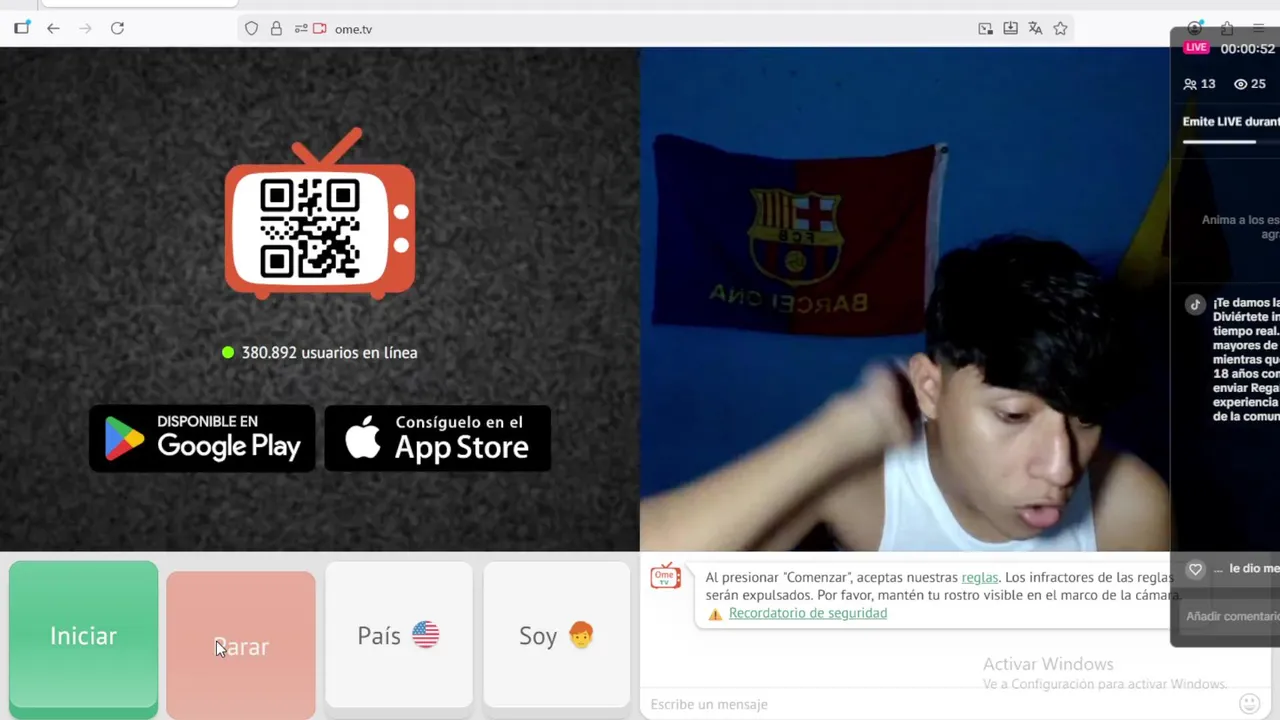Image resolution: width=1280 pixels, height=720 pixels.
Task: Click the boy face emoji on Soy
Action: tap(581, 634)
